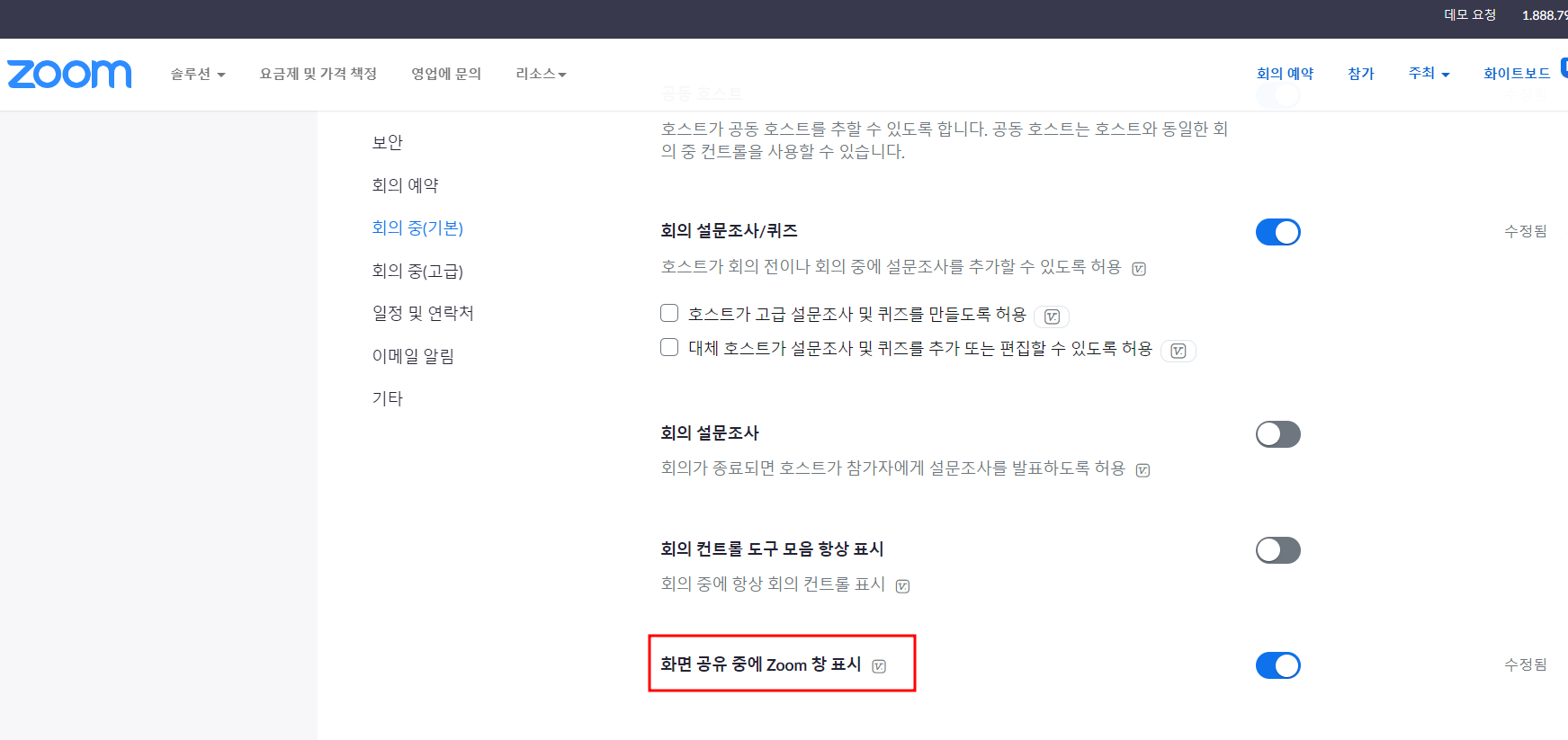The width and height of the screenshot is (1568, 740).
Task: Click the 화면 공유 중에 Zoom 창 표시 heading
Action: [x=761, y=664]
